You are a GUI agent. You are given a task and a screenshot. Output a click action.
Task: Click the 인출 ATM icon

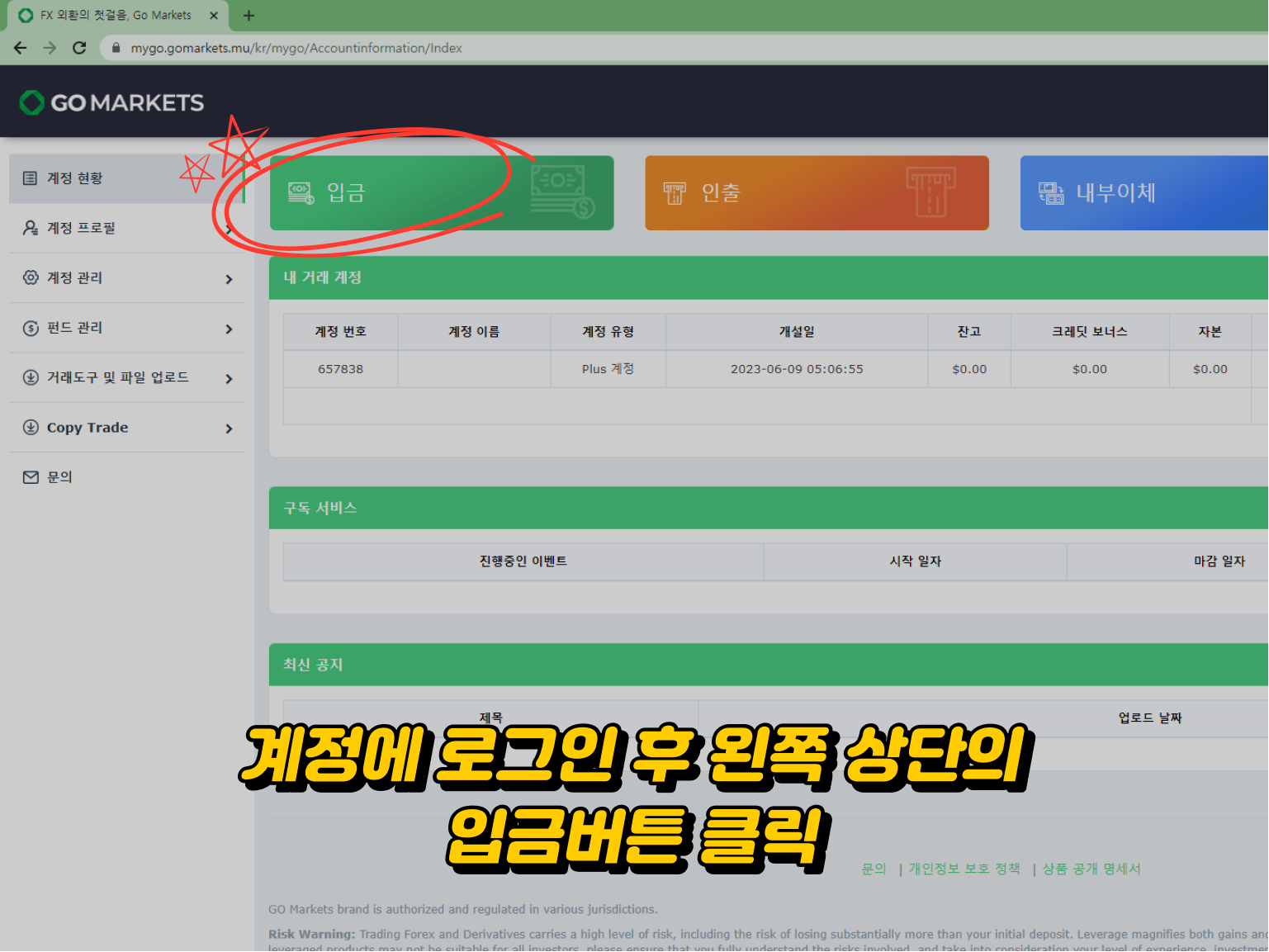click(x=675, y=193)
